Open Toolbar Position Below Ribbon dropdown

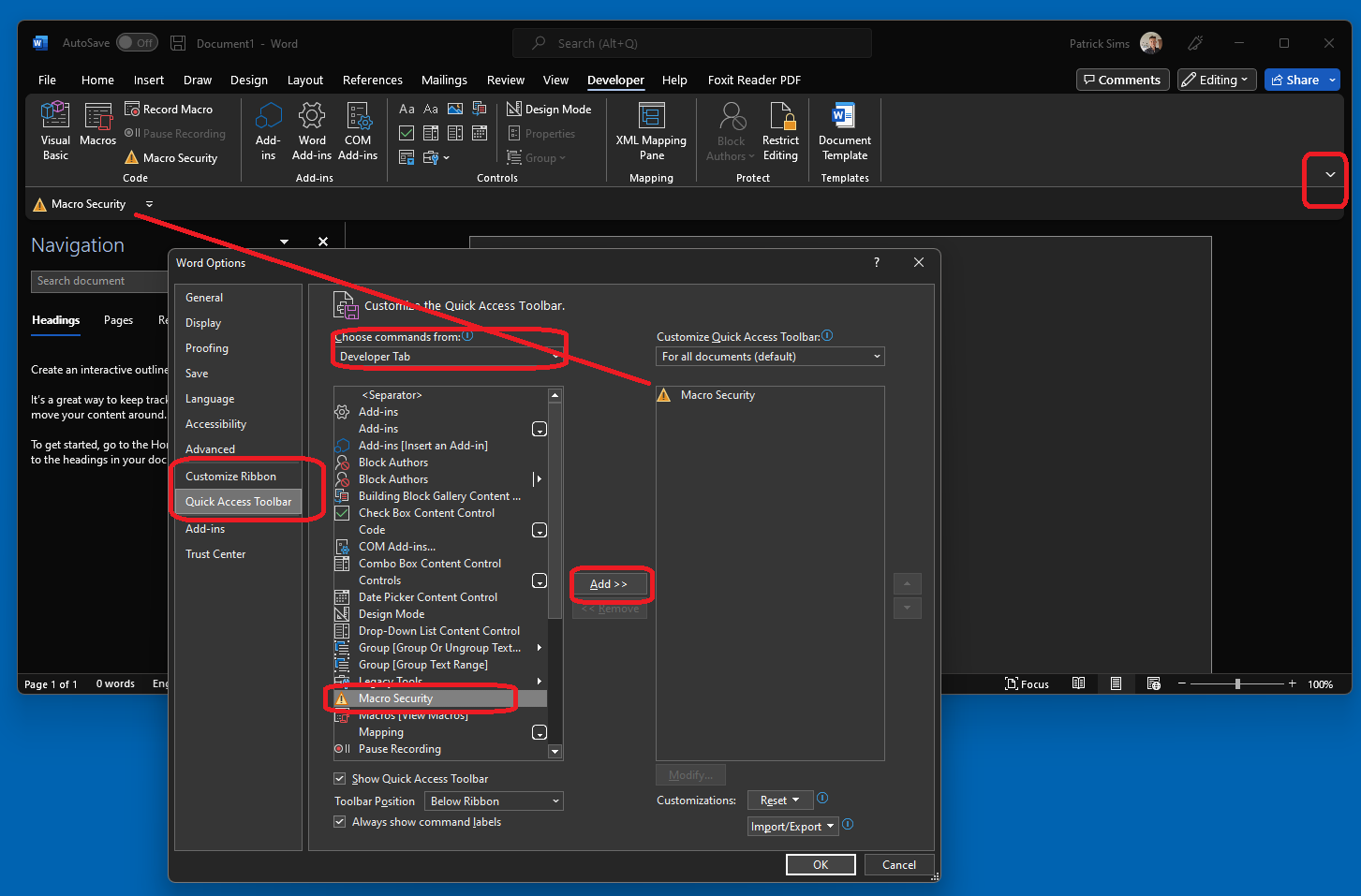[494, 801]
